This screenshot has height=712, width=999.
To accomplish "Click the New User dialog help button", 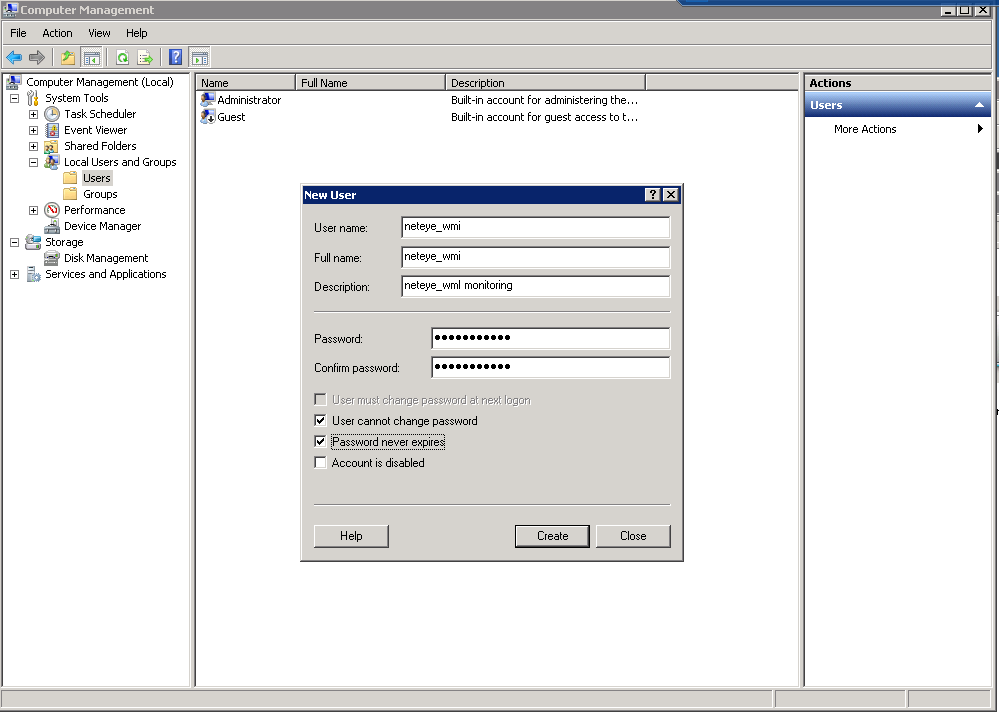I will [x=652, y=195].
